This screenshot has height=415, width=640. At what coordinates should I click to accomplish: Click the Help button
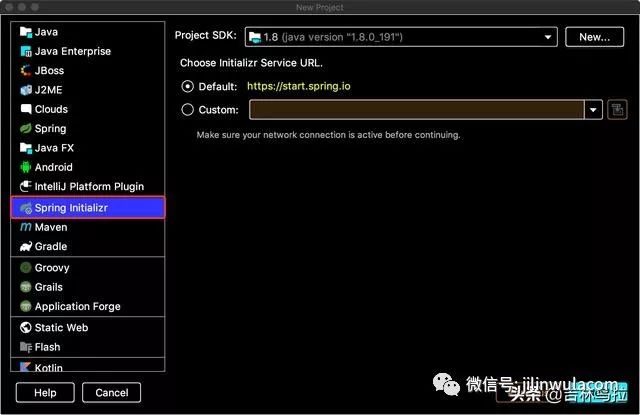tap(45, 393)
